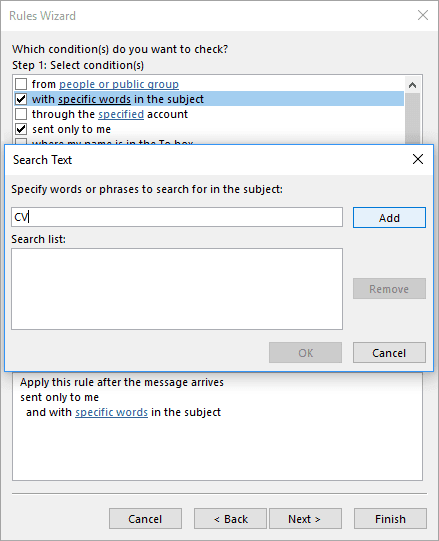The height and width of the screenshot is (541, 439).
Task: Go Back to previous wizard step
Action: pyautogui.click(x=230, y=519)
